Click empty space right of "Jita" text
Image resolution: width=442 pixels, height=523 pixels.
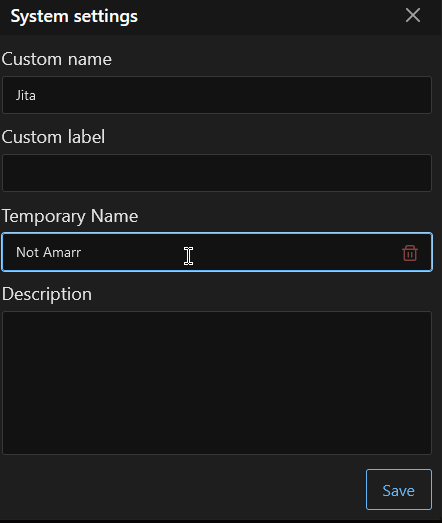(234, 95)
